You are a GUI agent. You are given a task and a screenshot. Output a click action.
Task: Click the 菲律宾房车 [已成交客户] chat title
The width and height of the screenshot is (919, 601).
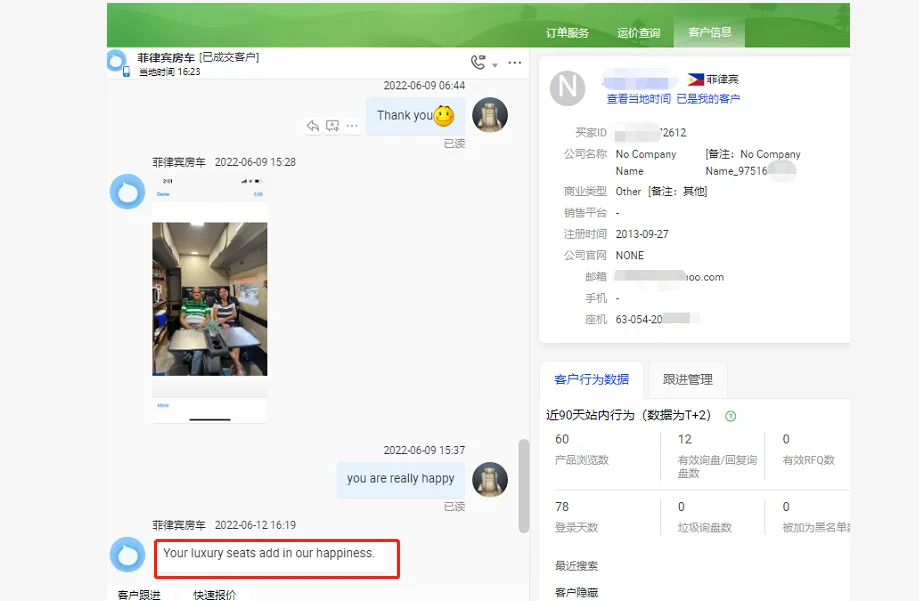[x=198, y=57]
